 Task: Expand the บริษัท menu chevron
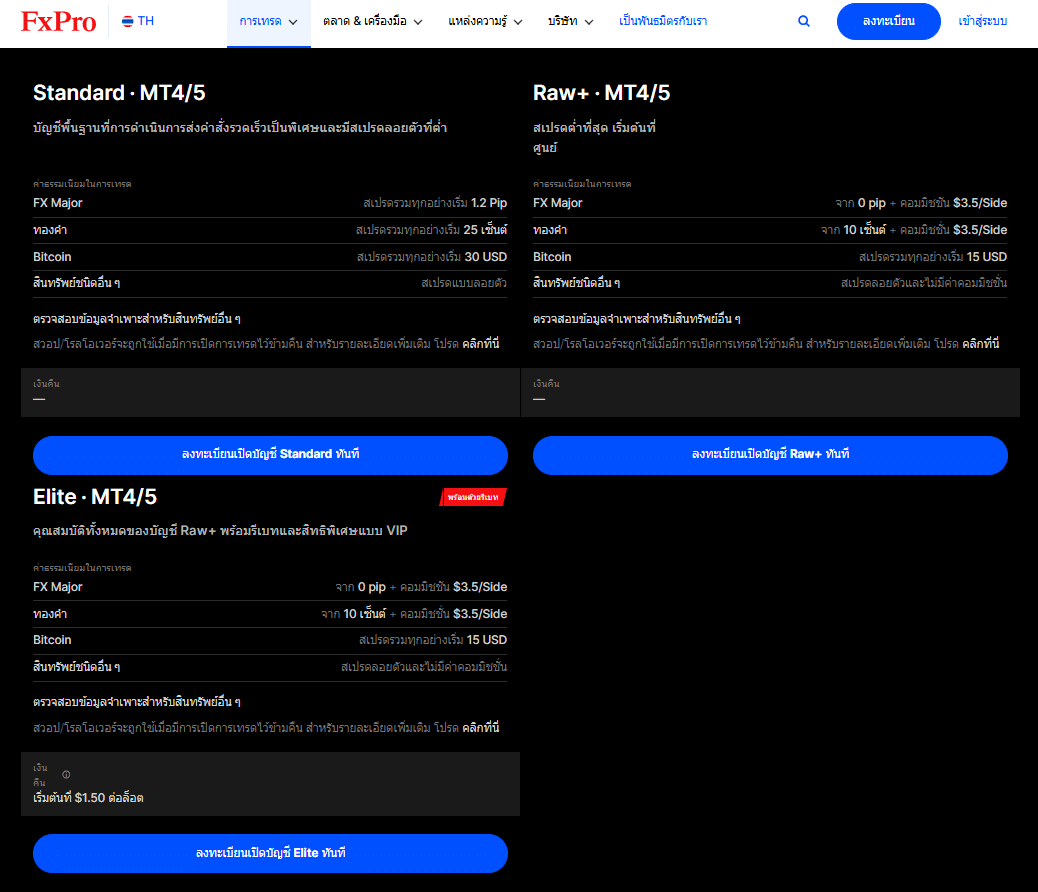(x=589, y=22)
